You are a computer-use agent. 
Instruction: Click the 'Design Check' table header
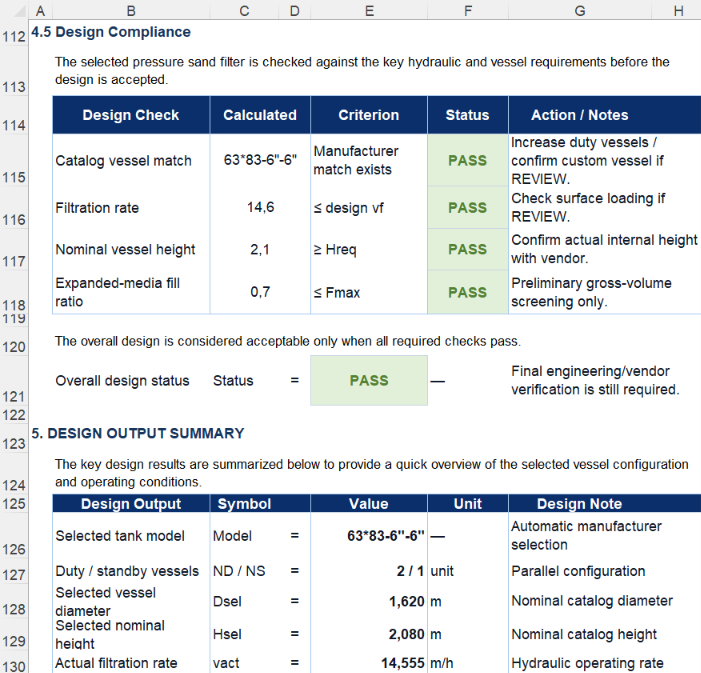pyautogui.click(x=131, y=115)
